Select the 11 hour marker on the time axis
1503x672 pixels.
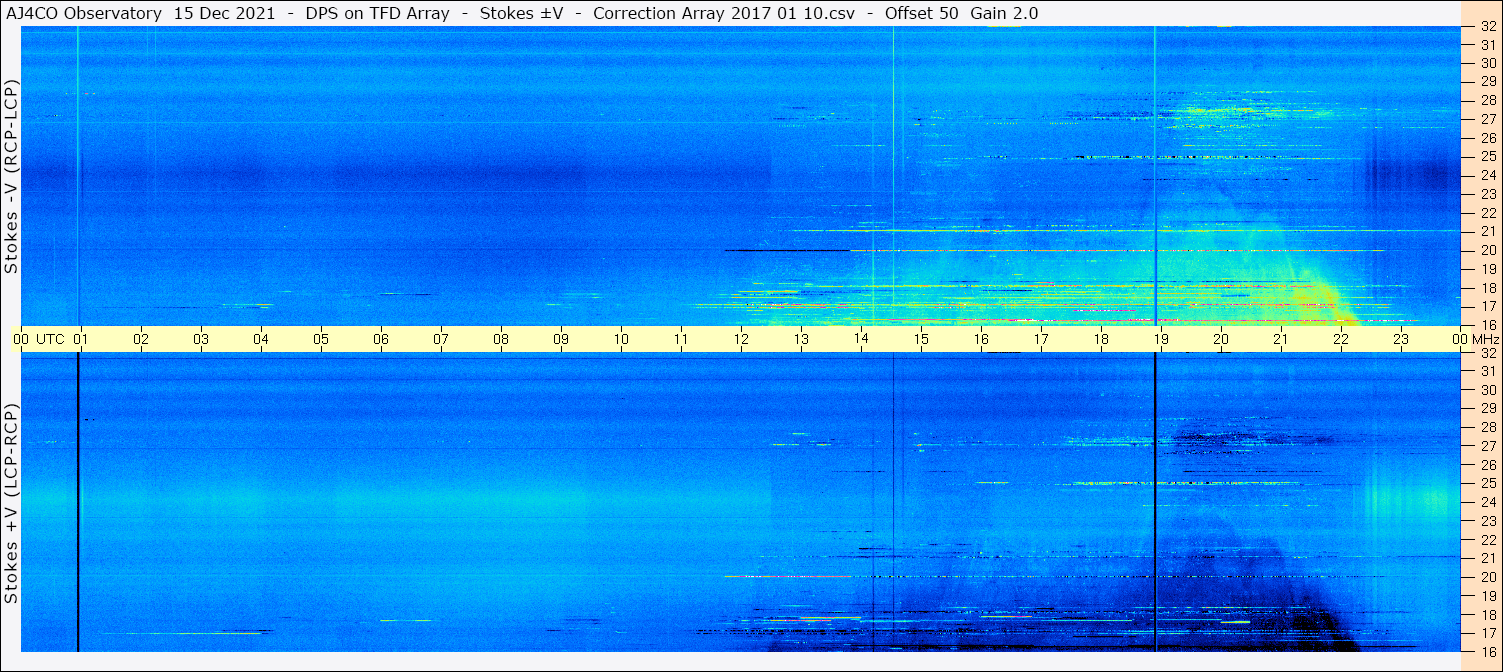click(681, 339)
